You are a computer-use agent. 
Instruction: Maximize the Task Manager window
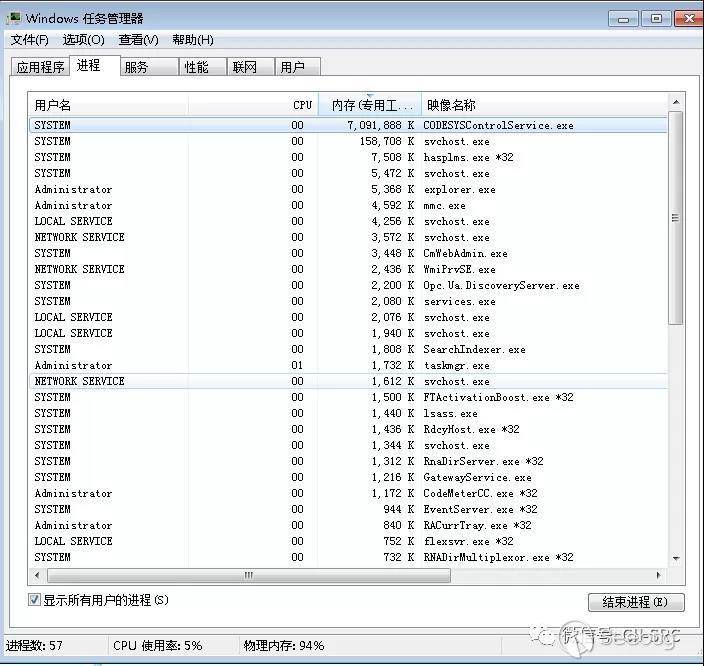click(x=656, y=19)
